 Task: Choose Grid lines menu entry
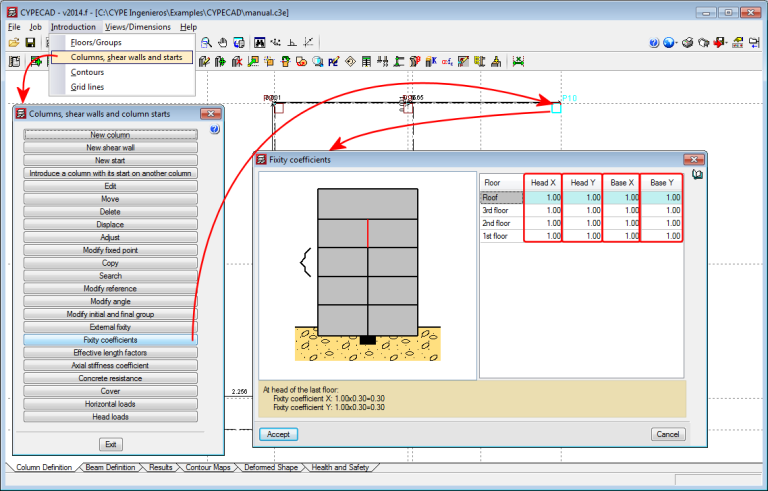point(123,87)
